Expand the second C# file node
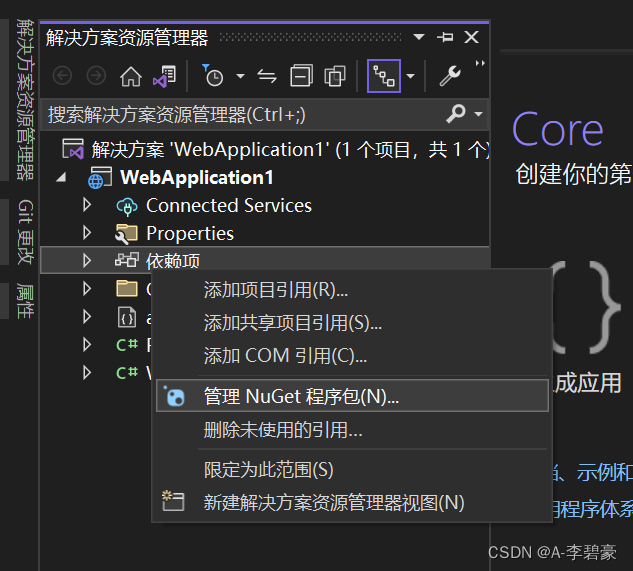 86,372
